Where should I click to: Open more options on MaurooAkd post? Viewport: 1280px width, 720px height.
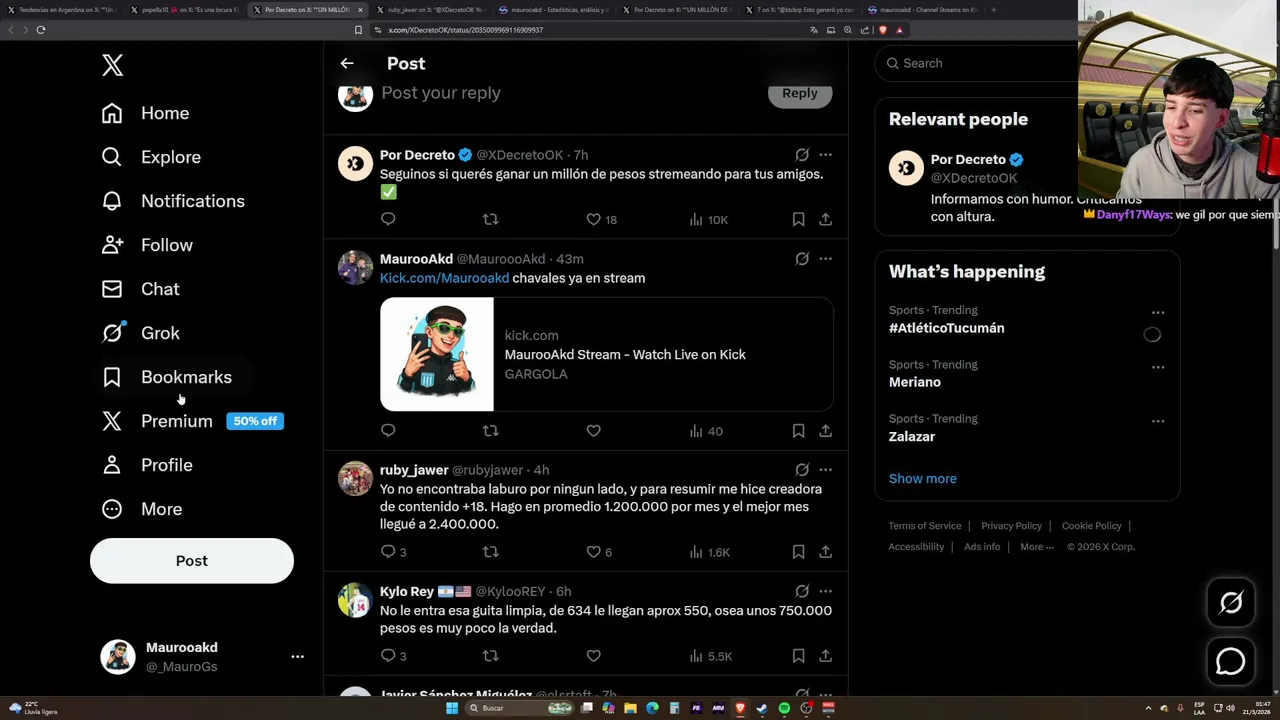click(825, 259)
